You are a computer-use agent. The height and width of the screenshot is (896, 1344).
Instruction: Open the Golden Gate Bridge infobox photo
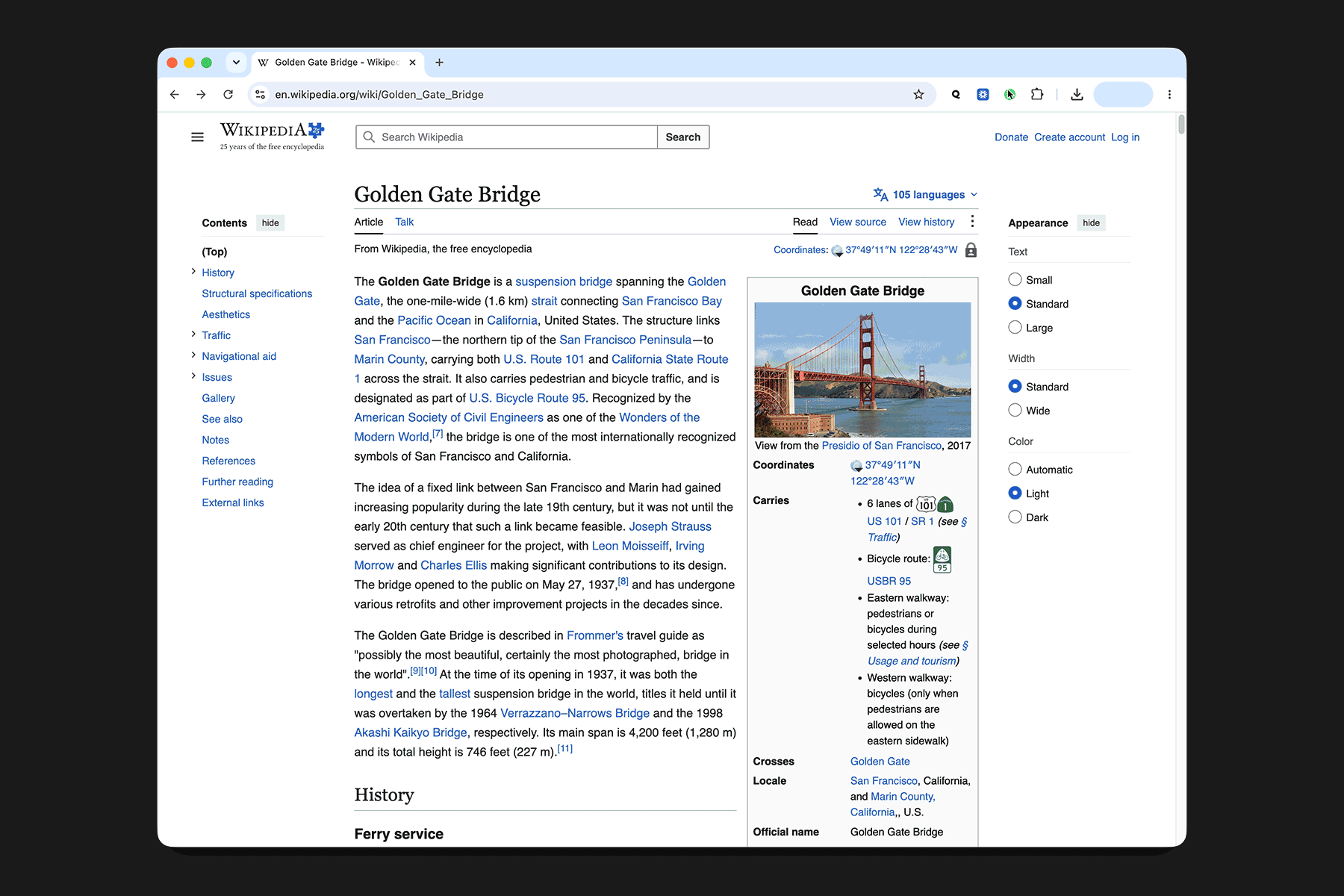(862, 370)
